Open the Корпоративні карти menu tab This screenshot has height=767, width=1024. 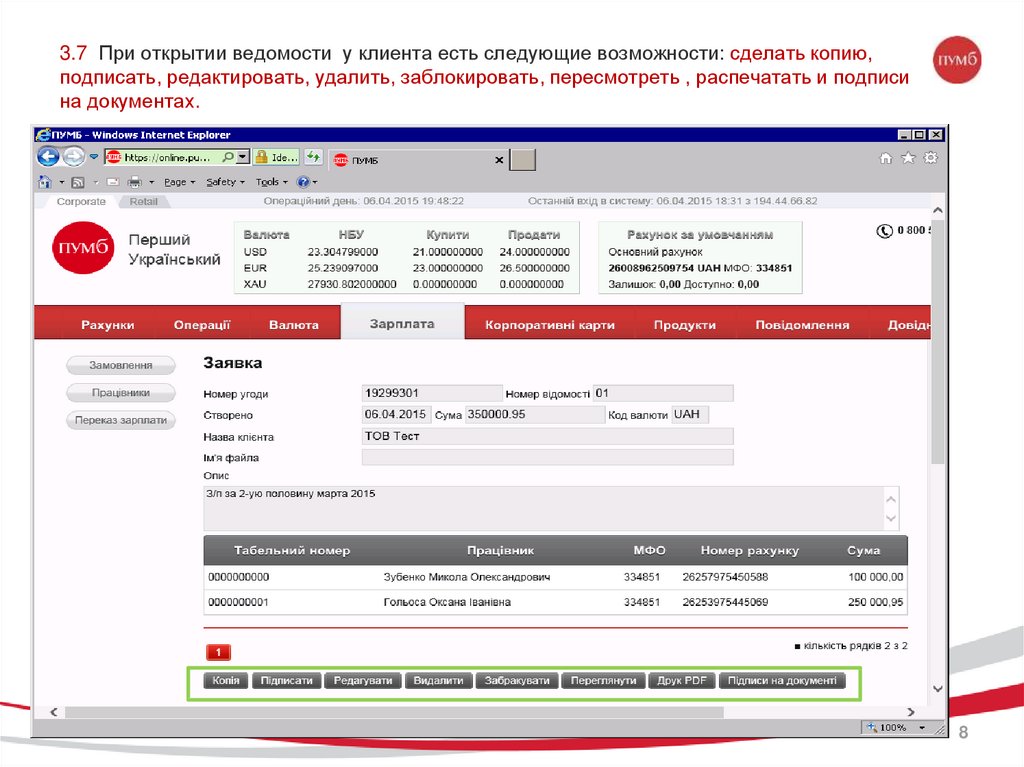549,325
